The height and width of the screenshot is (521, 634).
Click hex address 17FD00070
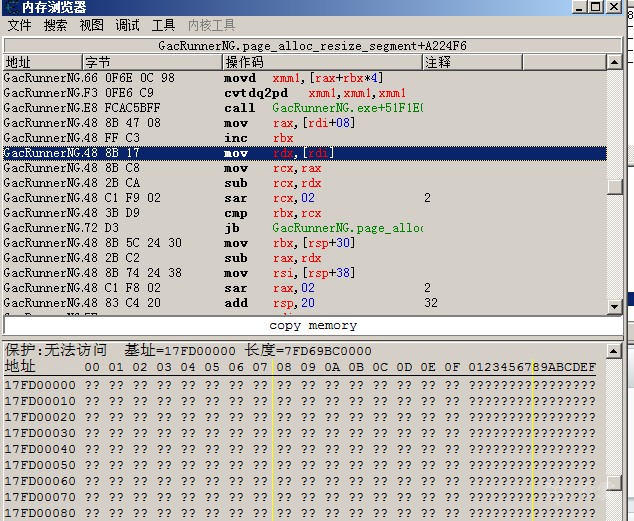click(x=40, y=497)
